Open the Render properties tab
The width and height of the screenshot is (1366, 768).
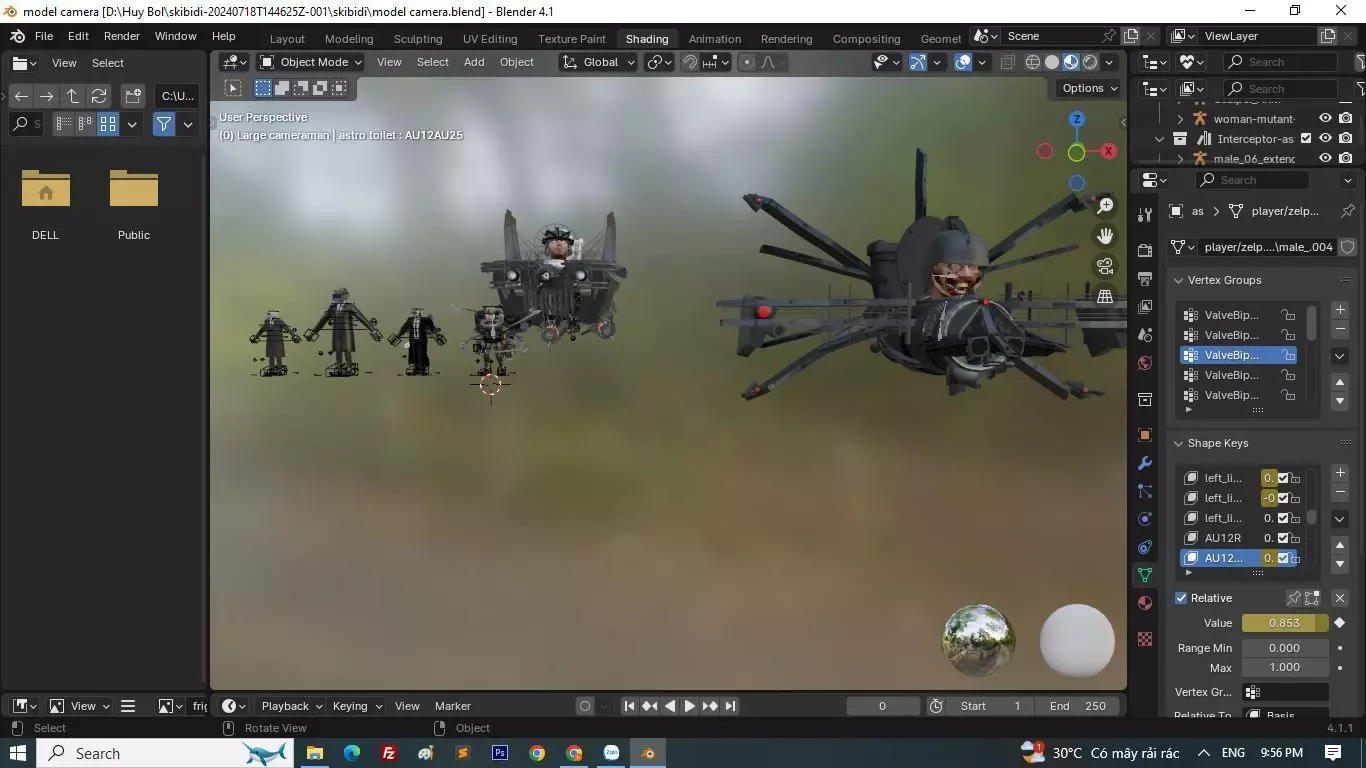tap(1145, 249)
